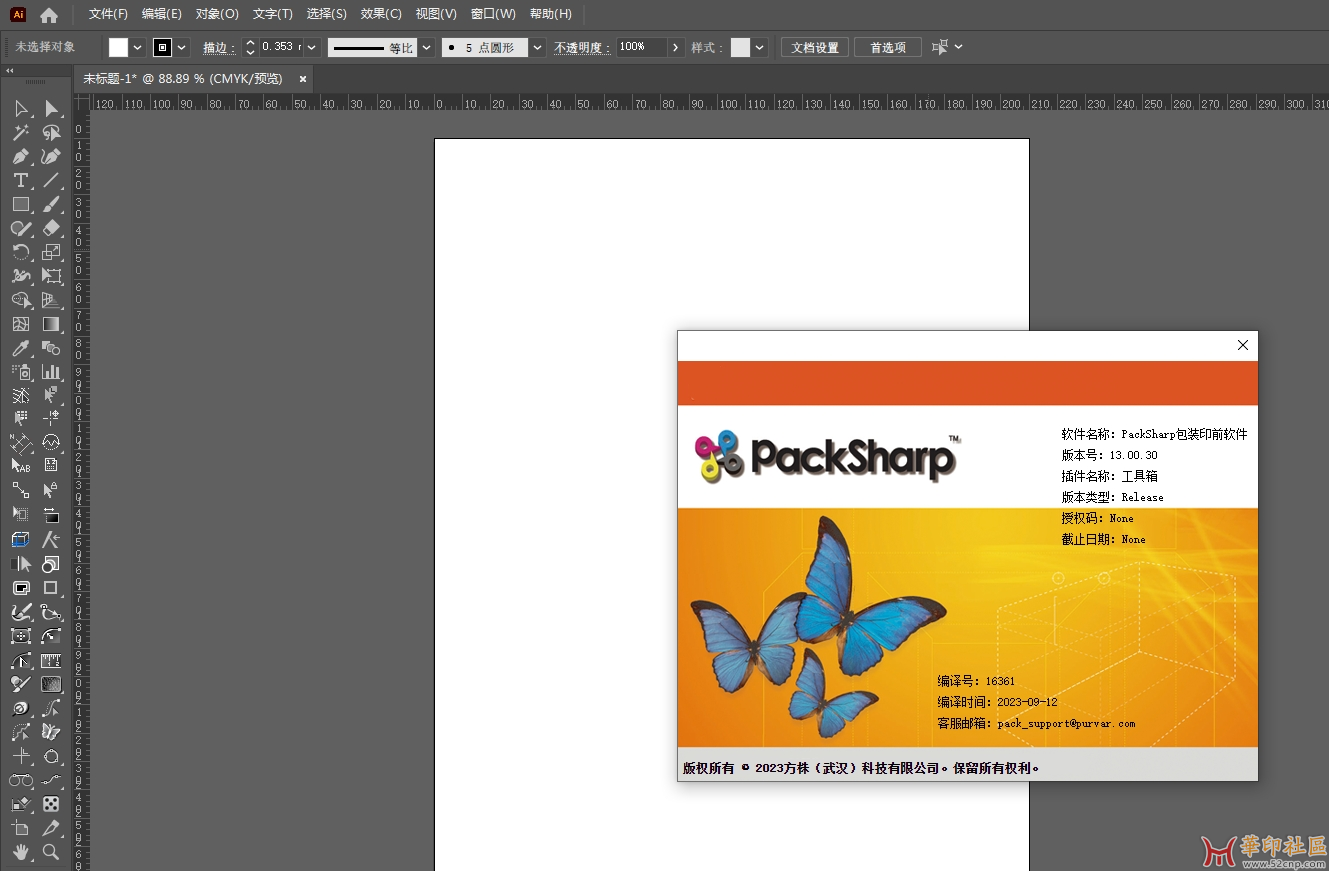Collapse the toolbar using double-arrow handle
Viewport: 1329px width, 871px height.
coord(10,70)
